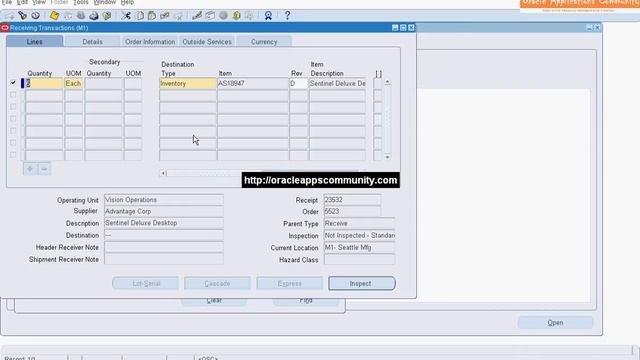Click the Express button
The image size is (640, 360).
point(289,283)
